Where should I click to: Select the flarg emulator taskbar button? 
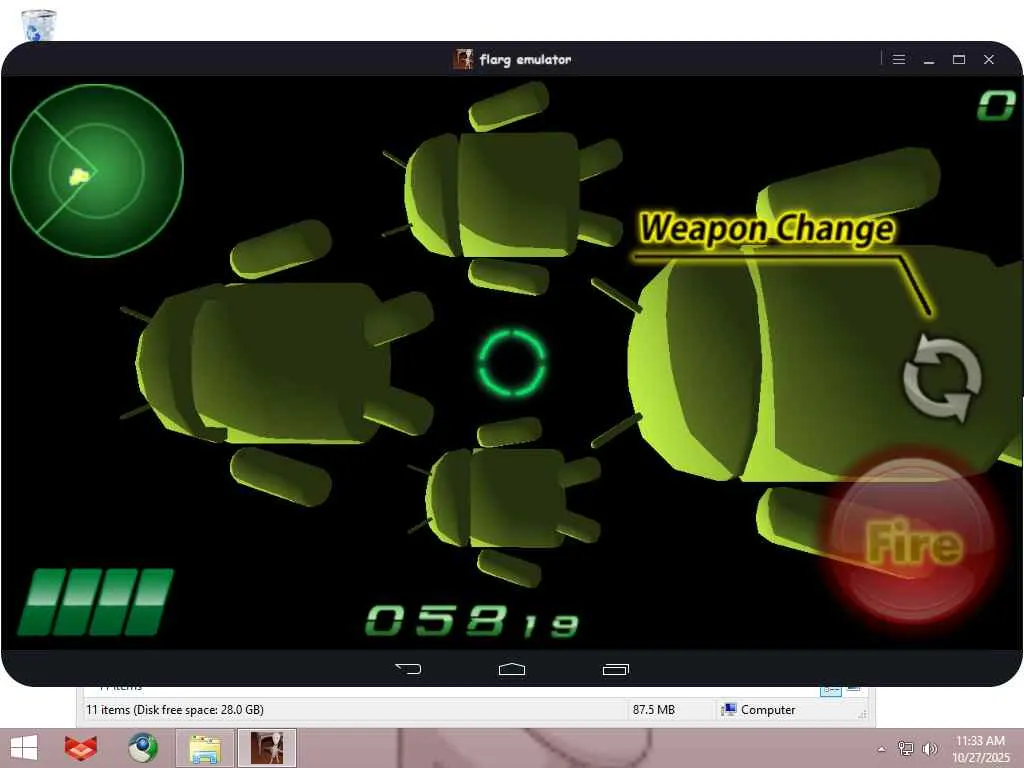click(x=267, y=748)
